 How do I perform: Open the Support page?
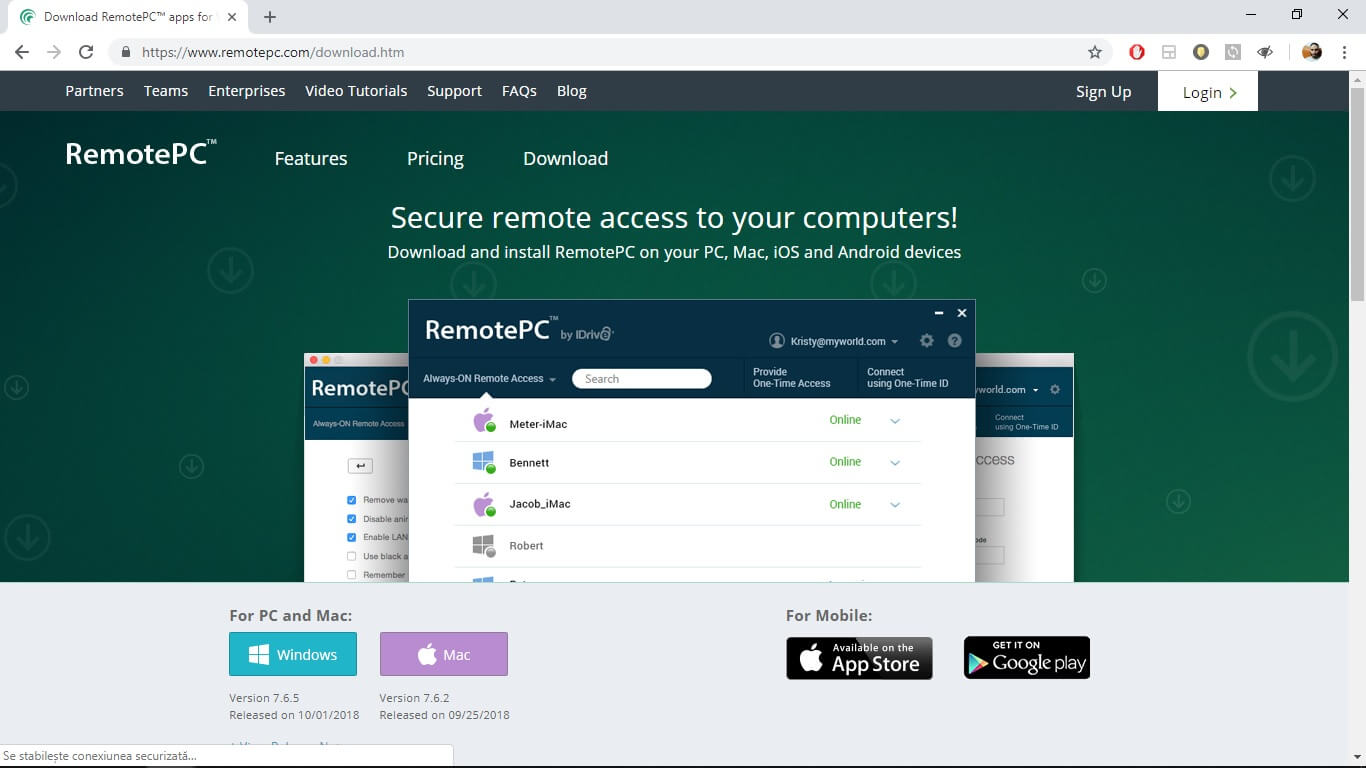(x=454, y=91)
